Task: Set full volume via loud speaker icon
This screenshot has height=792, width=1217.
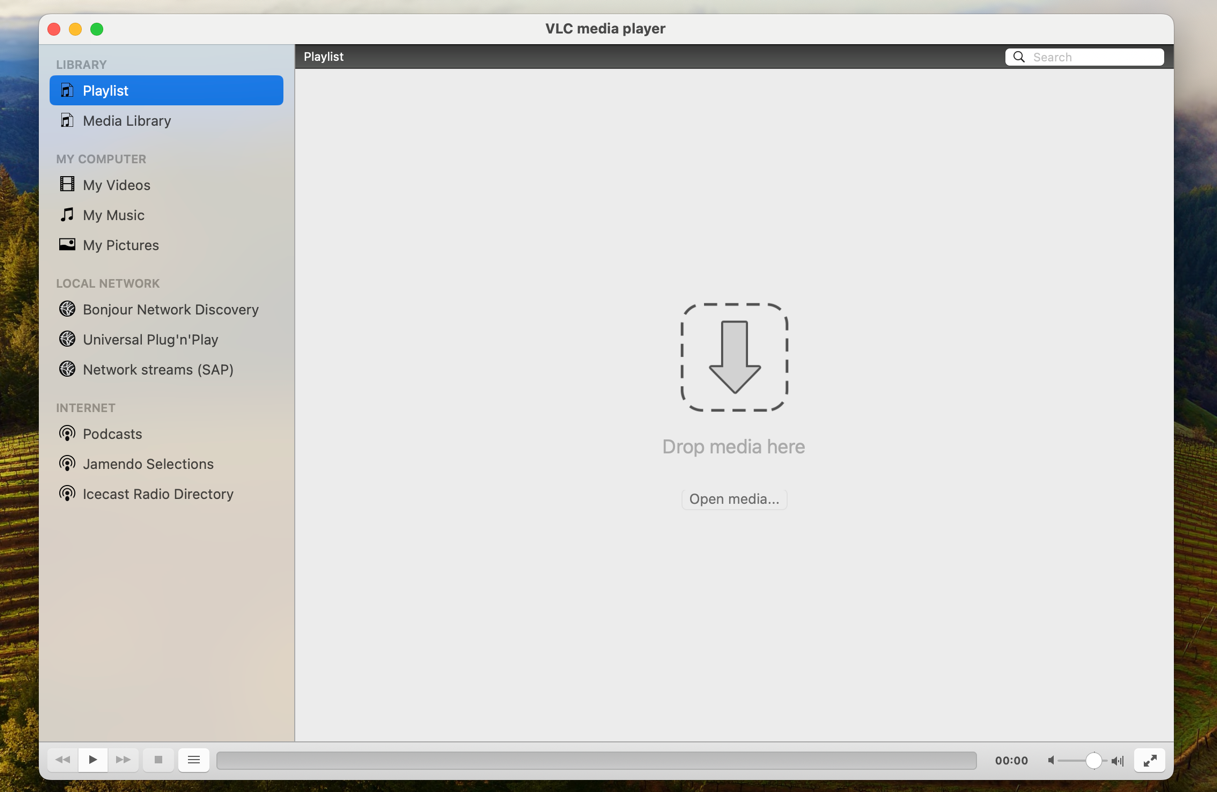Action: (x=1118, y=761)
